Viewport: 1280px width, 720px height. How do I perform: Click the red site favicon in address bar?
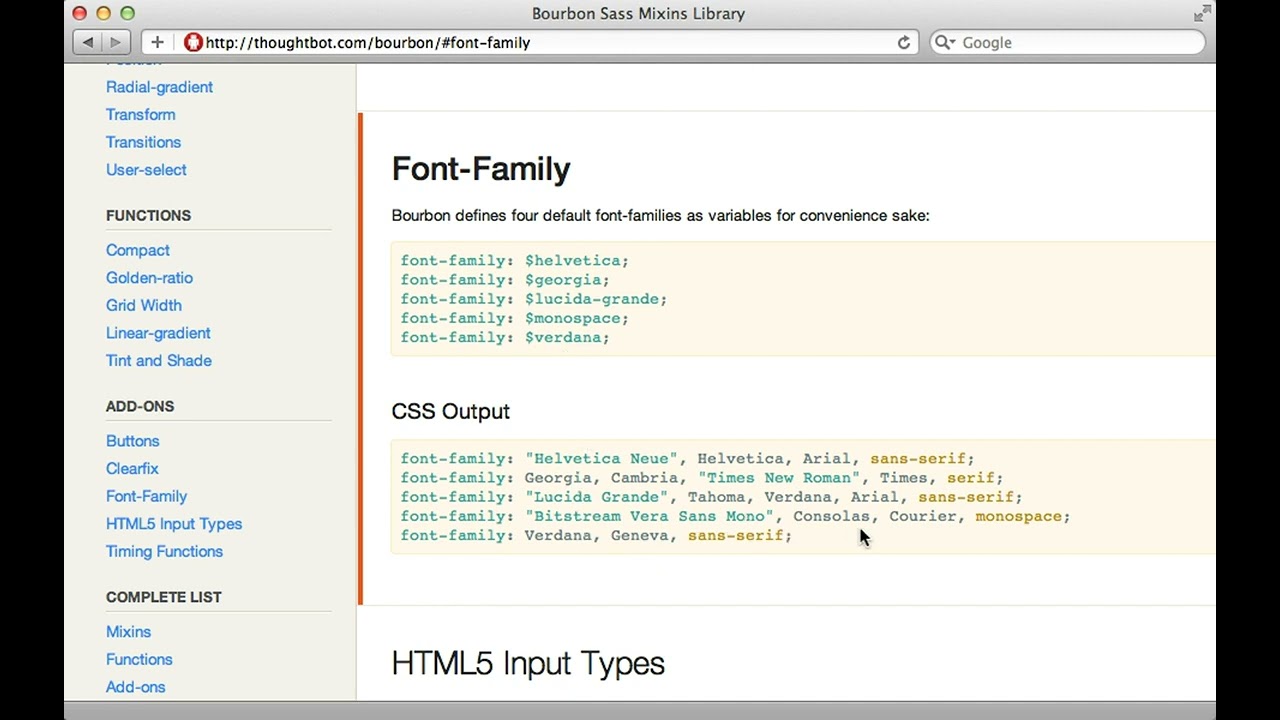click(193, 42)
